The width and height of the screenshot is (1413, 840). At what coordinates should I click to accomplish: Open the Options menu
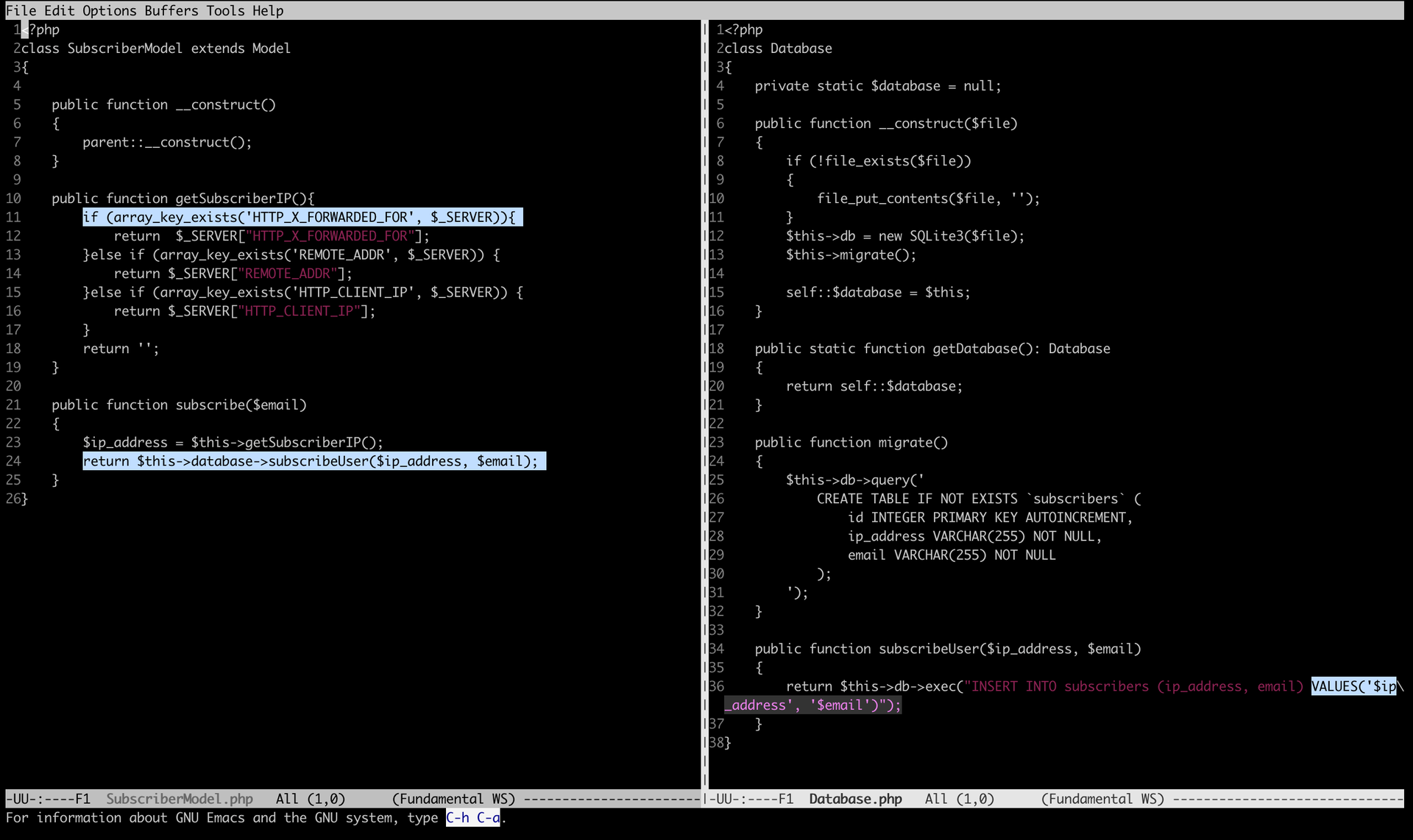(110, 10)
